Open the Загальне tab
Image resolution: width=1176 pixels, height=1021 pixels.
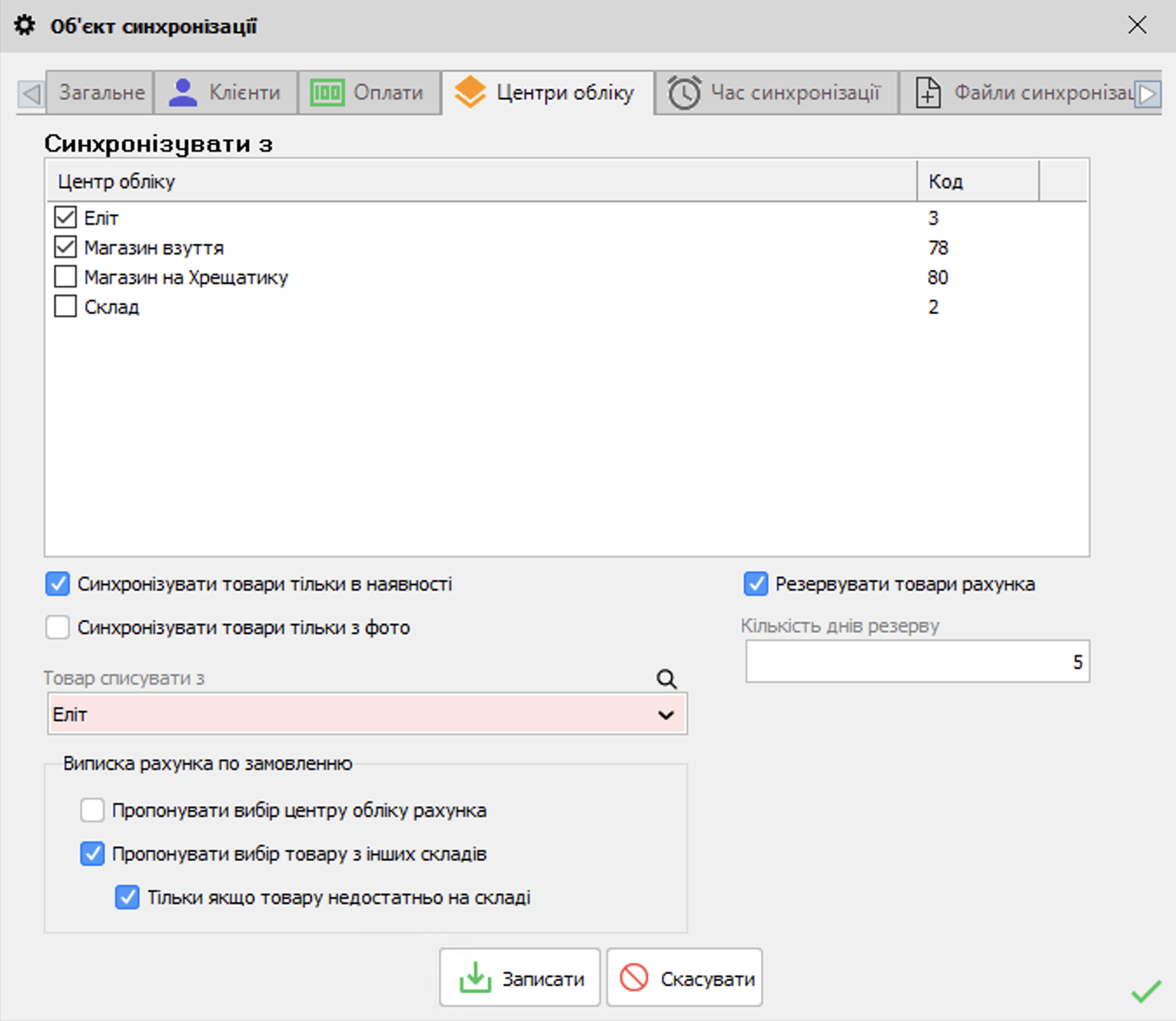[x=101, y=92]
